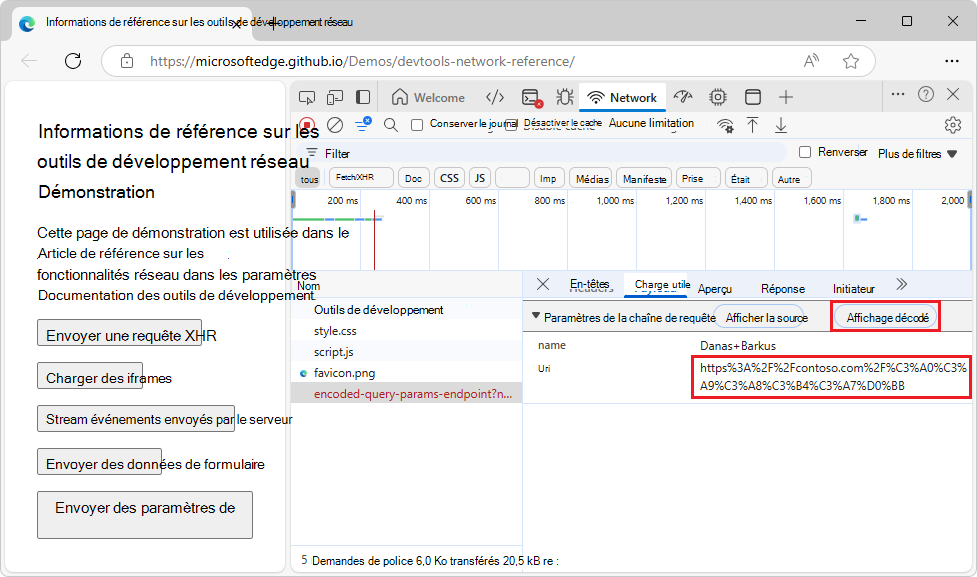Collapse Paramètres de la chaîne de requête
This screenshot has width=977, height=577.
coord(535,317)
